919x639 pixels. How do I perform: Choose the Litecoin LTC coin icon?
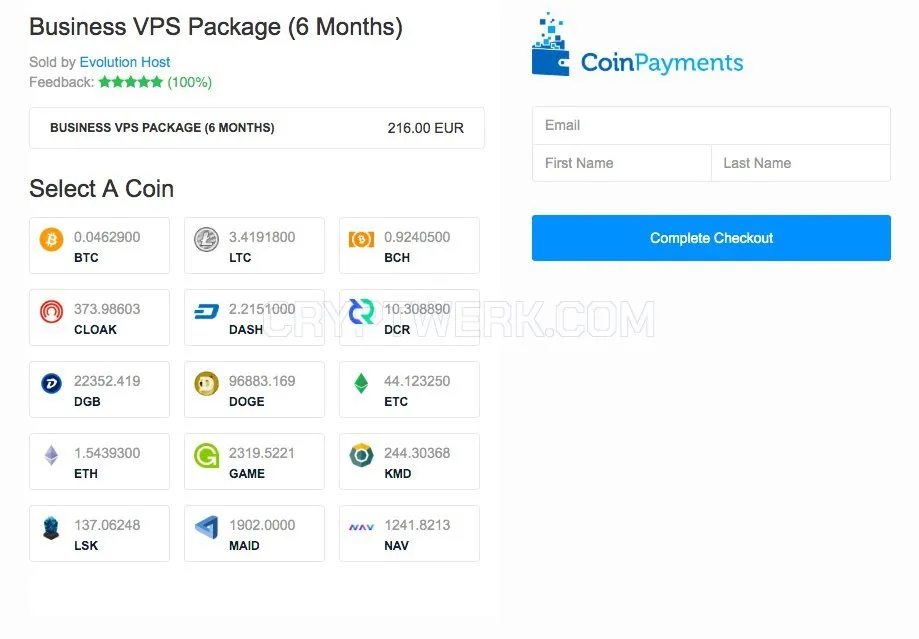(x=206, y=239)
